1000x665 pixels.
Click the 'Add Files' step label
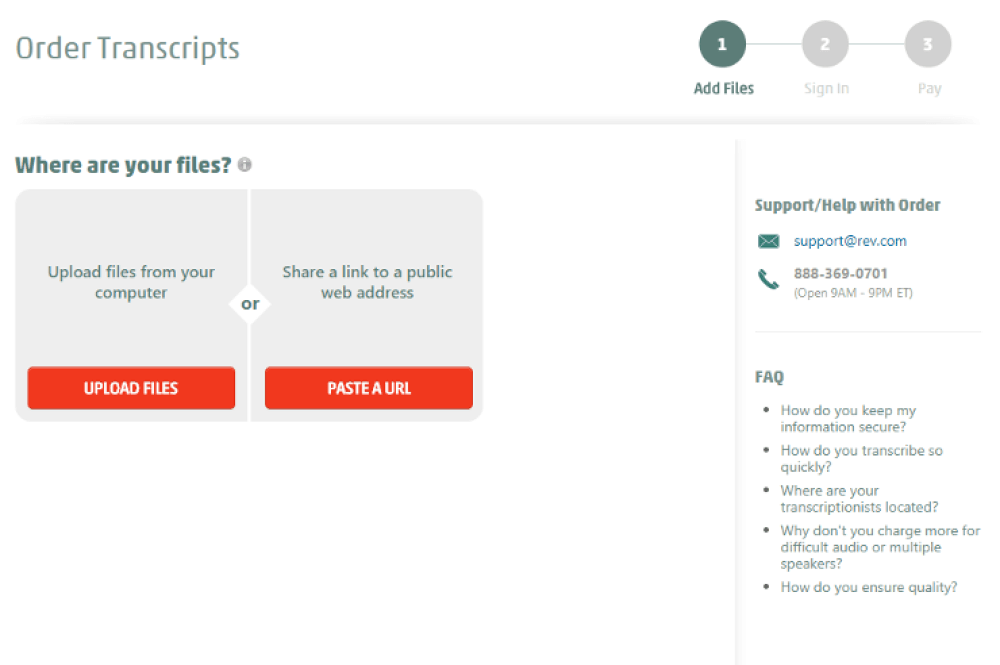723,88
